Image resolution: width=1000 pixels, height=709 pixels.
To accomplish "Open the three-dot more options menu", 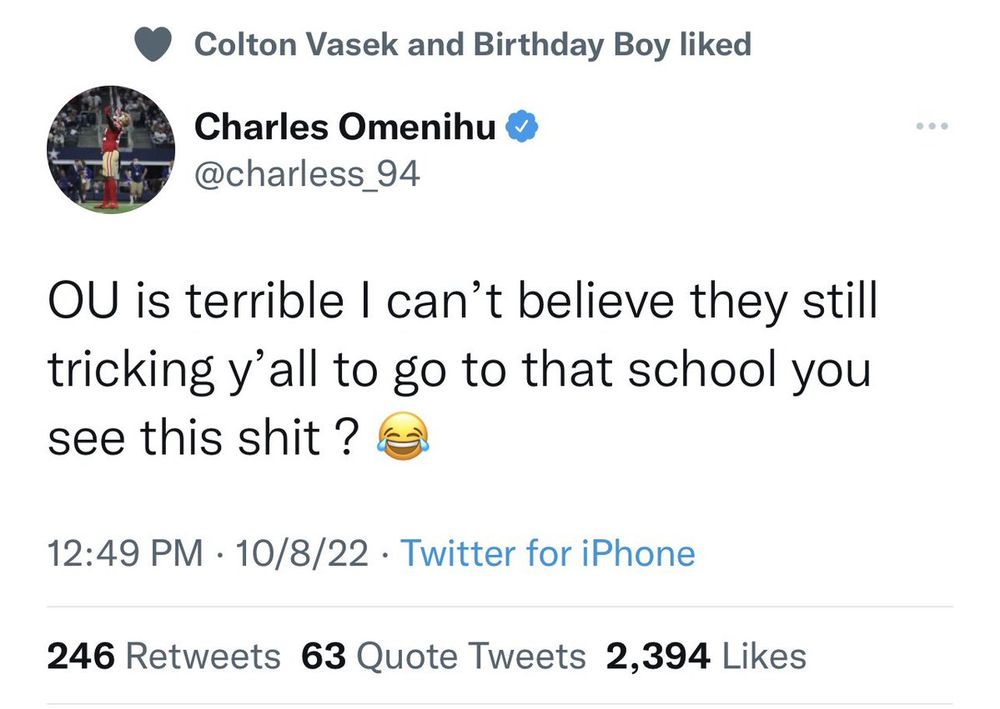I will tap(929, 128).
